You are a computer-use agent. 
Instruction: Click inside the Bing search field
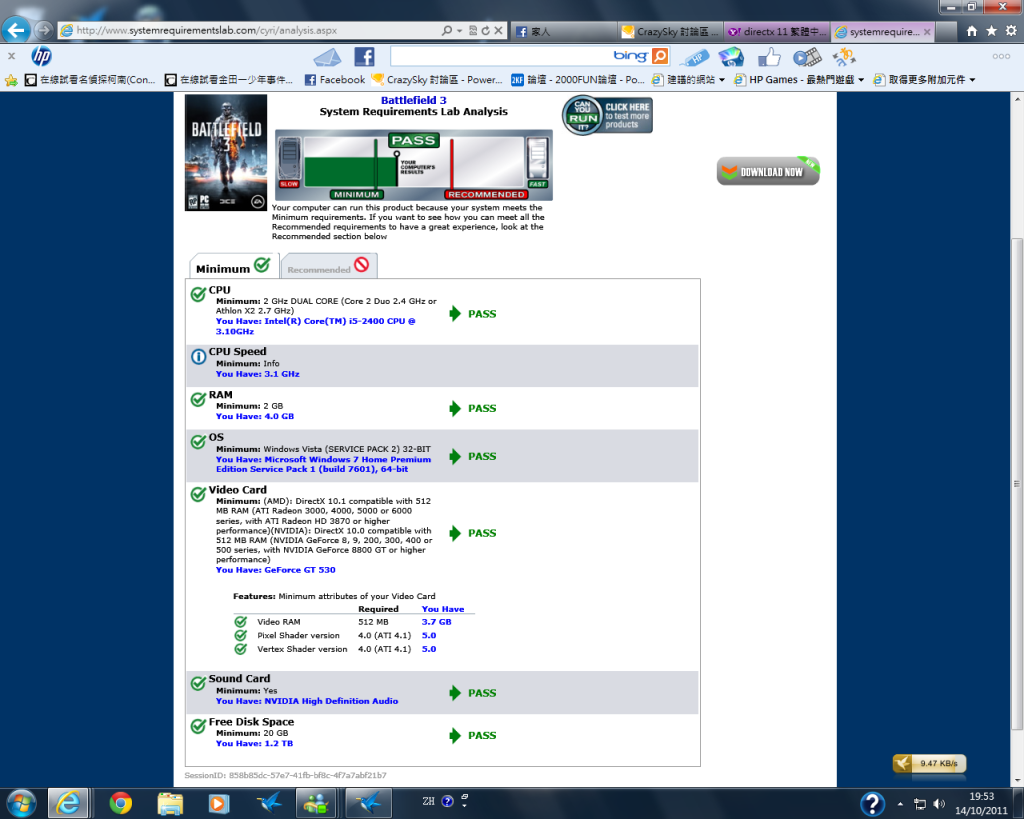(x=500, y=56)
